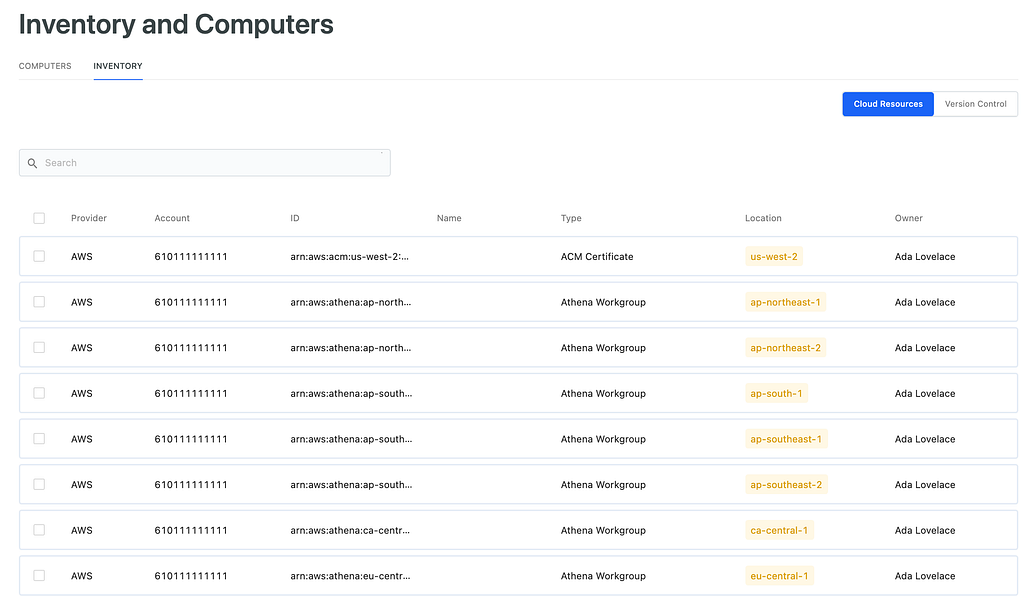Focus the Search input field
Viewport: 1032px width, 600px height.
coord(210,163)
